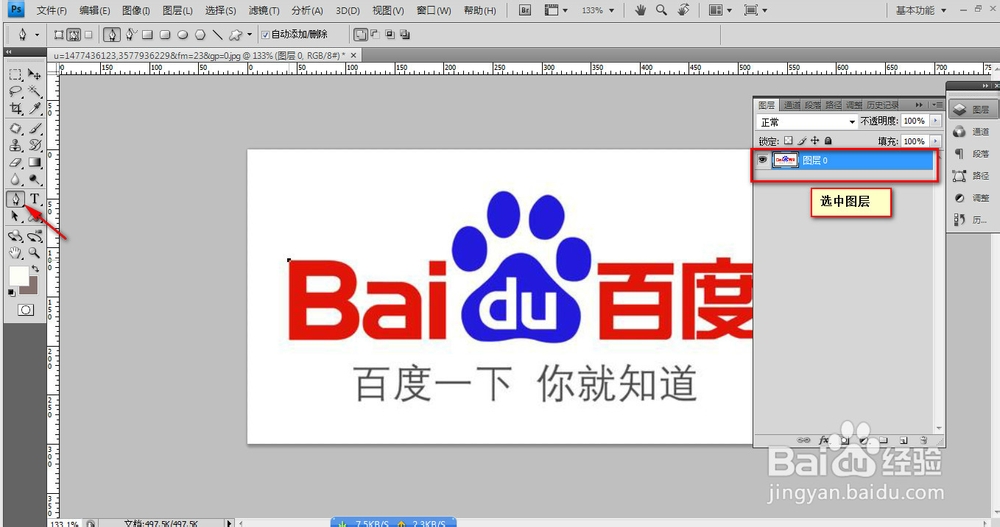1000x527 pixels.
Task: Select the Horizontal Type tool
Action: click(34, 199)
